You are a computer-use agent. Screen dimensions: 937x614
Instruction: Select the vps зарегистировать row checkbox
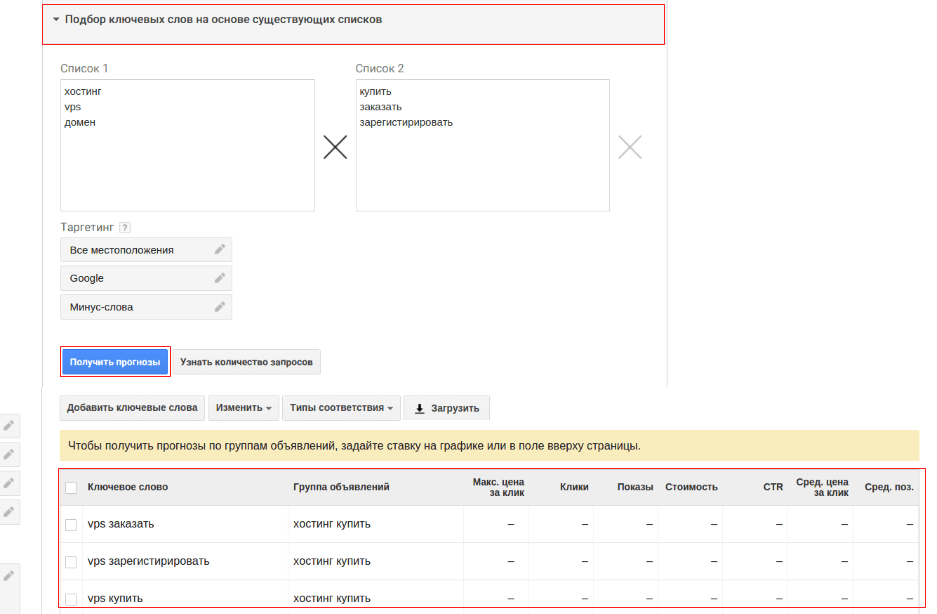pyautogui.click(x=71, y=562)
